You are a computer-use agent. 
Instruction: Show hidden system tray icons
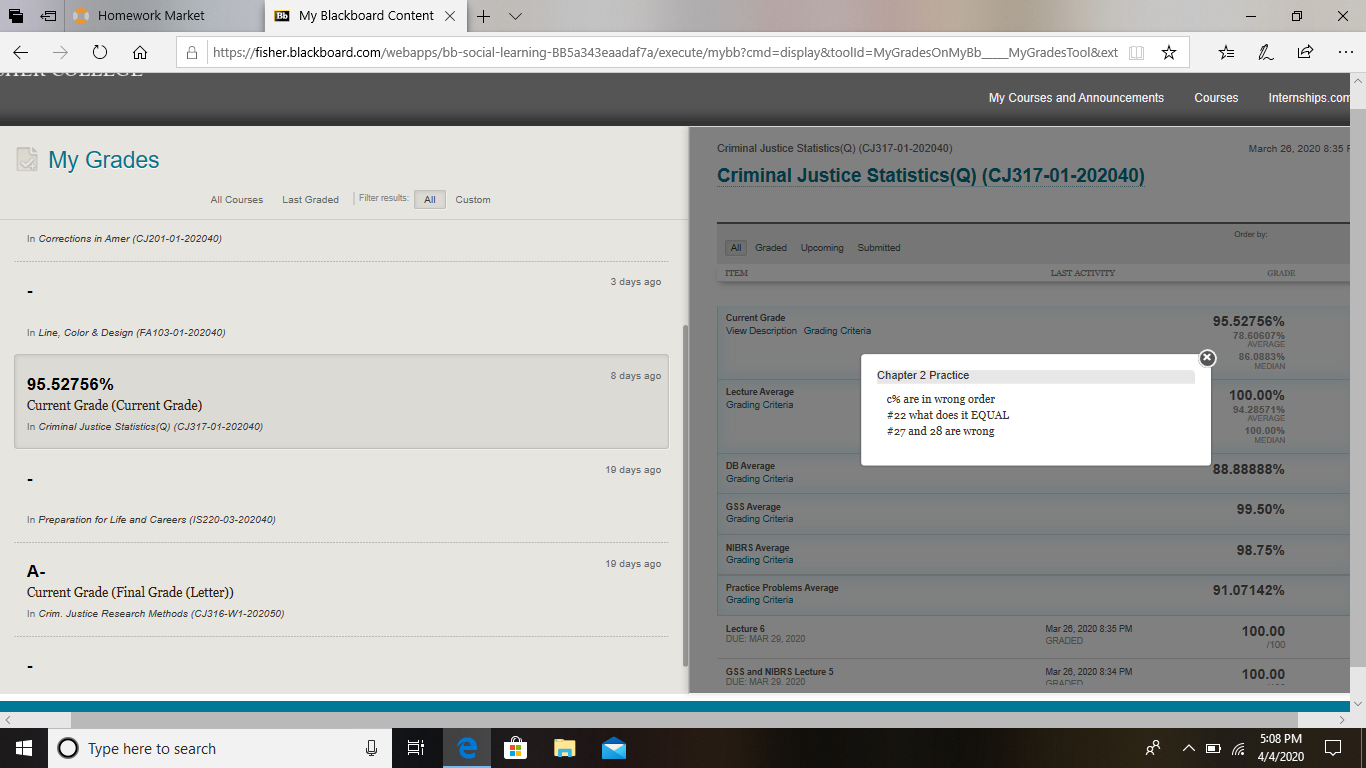coord(1189,748)
